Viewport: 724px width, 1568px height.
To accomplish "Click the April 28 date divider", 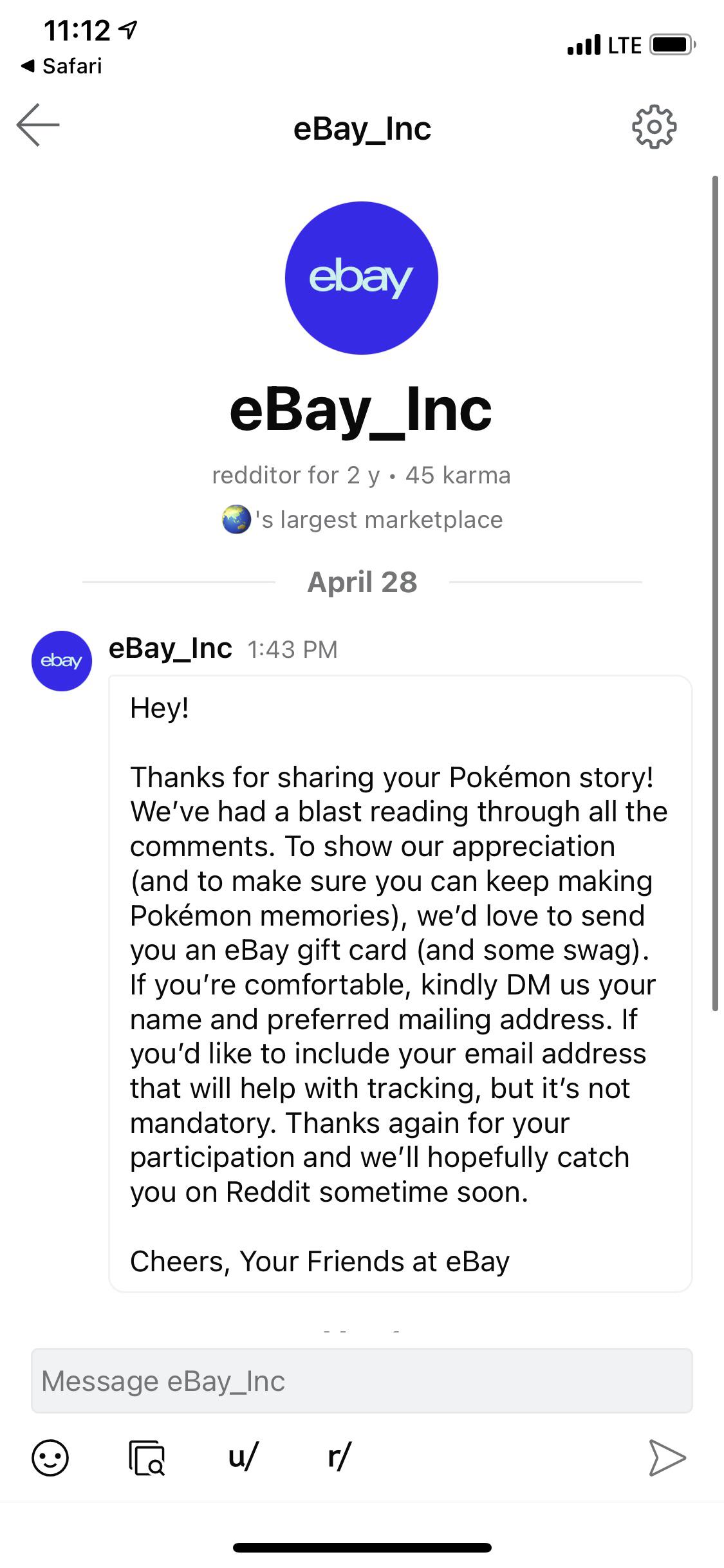I will pyautogui.click(x=362, y=582).
